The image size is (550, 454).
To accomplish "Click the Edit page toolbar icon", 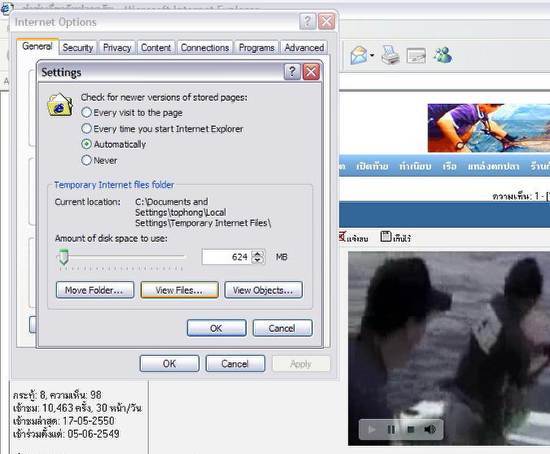I will pos(416,55).
